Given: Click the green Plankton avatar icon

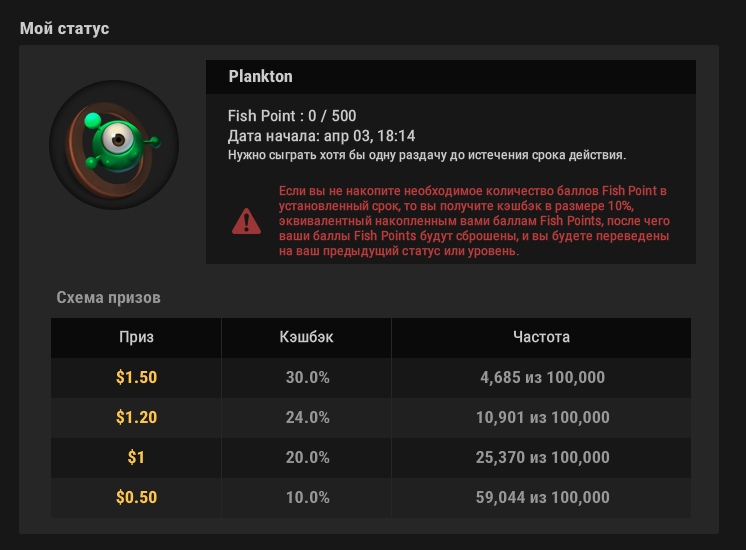Looking at the screenshot, I should [x=114, y=145].
